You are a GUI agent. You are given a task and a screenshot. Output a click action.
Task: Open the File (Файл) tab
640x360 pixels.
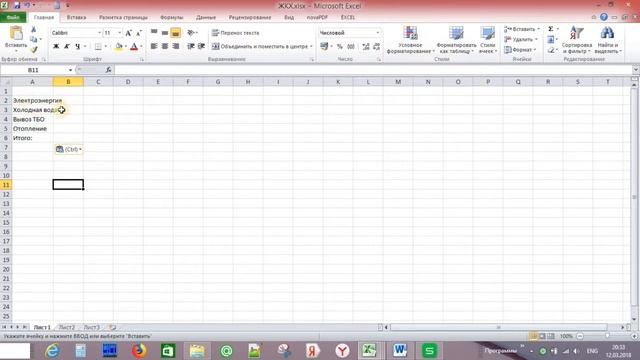pos(13,18)
